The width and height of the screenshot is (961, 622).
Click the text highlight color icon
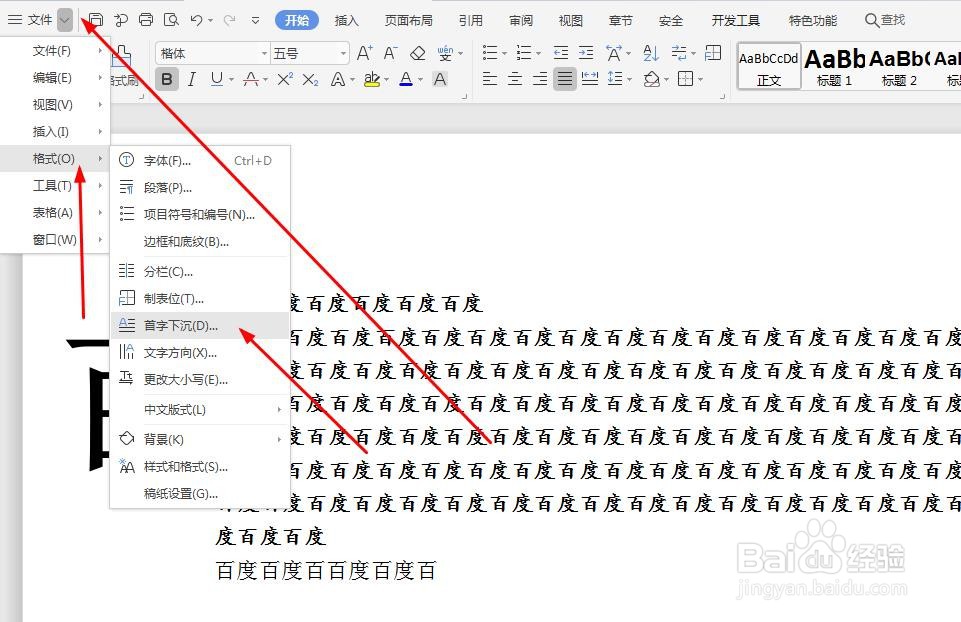coord(371,79)
